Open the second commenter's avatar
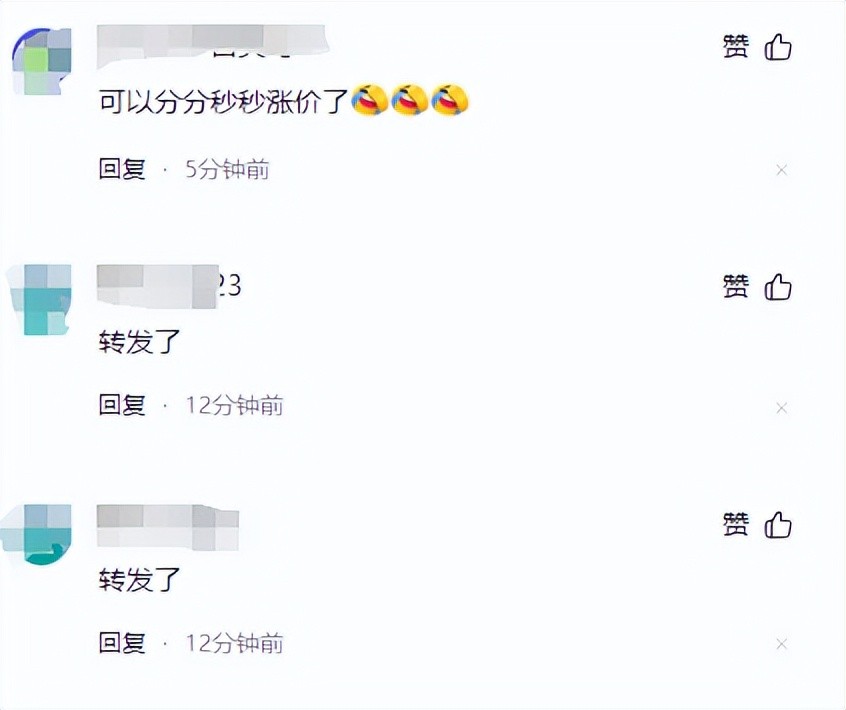The height and width of the screenshot is (710, 846). click(39, 299)
